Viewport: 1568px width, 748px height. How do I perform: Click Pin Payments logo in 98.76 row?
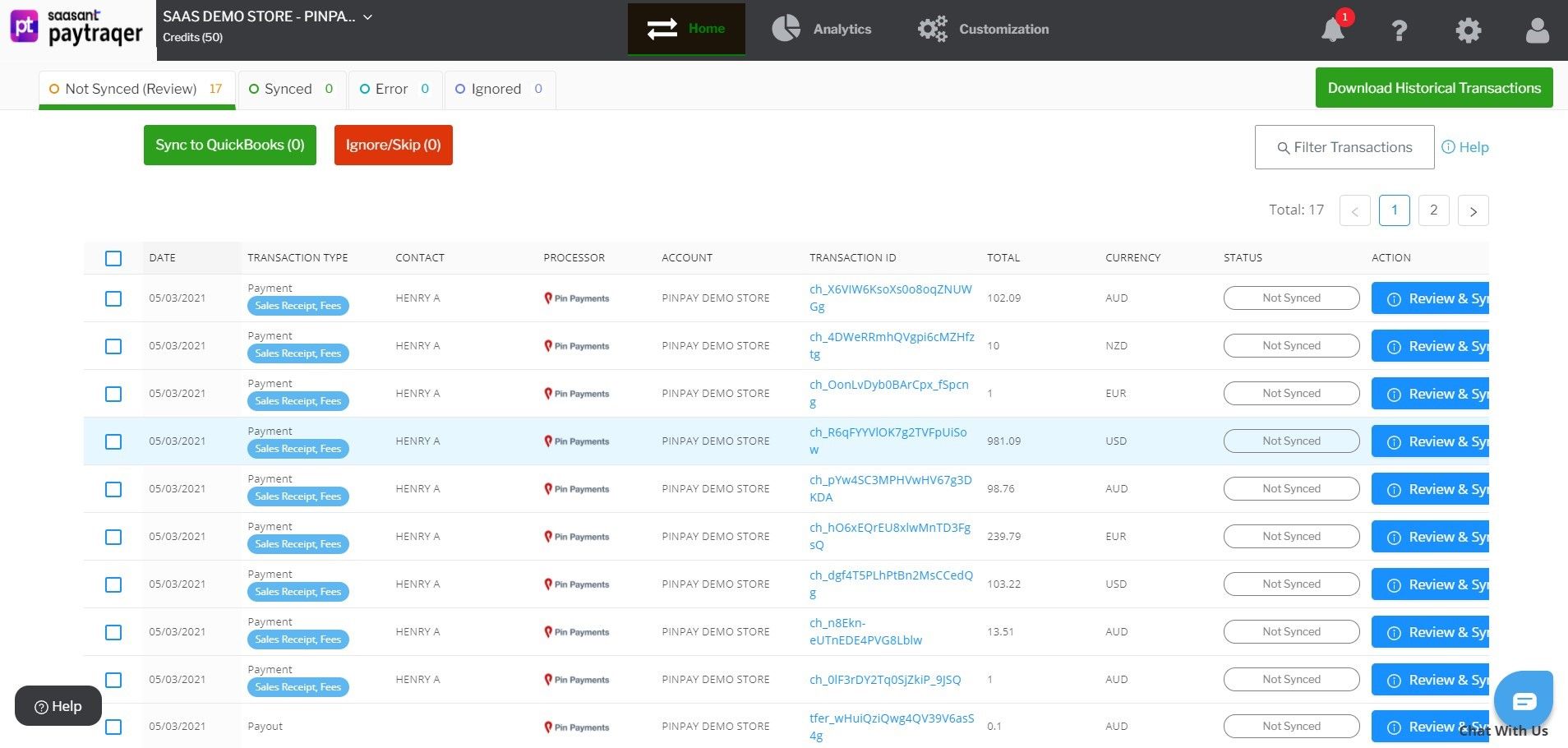click(x=577, y=489)
